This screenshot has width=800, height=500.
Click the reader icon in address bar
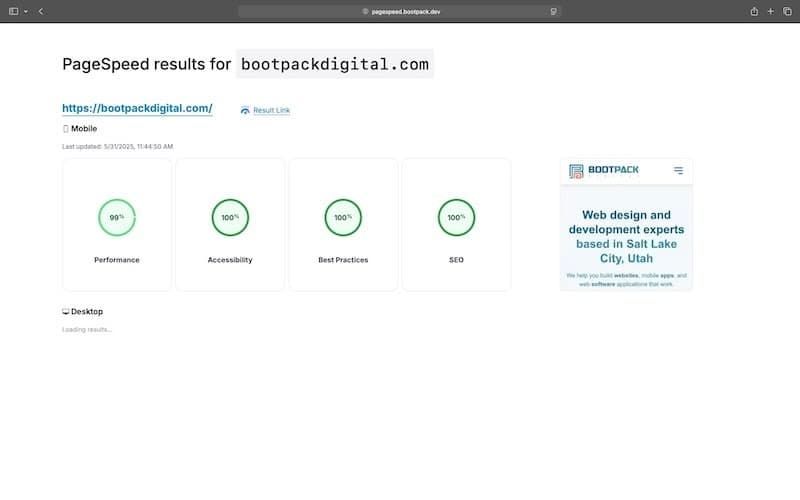[553, 11]
